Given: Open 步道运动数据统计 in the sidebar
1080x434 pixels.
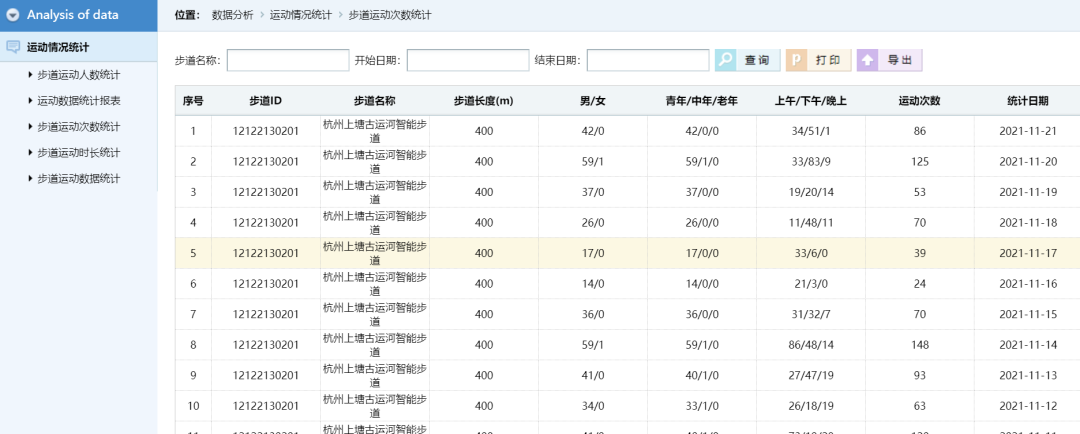Looking at the screenshot, I should [x=79, y=178].
